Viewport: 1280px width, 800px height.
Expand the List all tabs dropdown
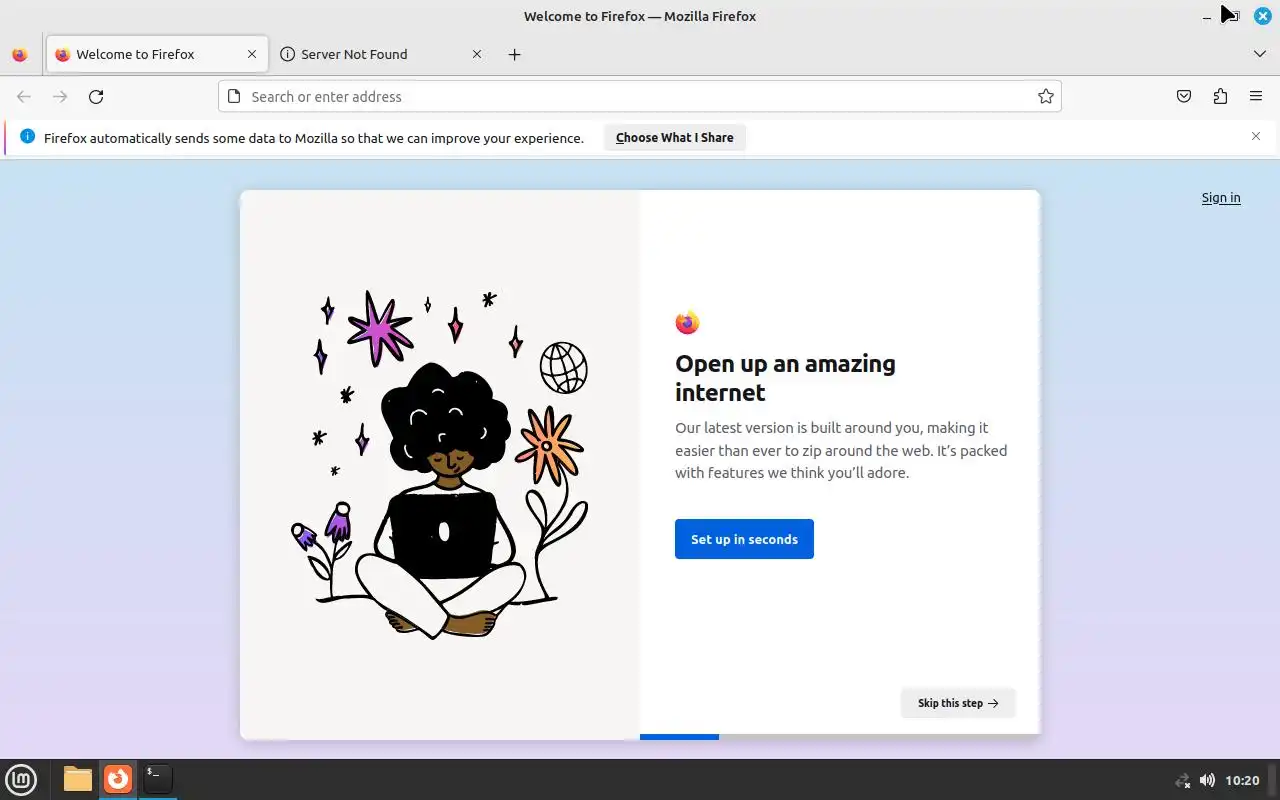click(1260, 55)
